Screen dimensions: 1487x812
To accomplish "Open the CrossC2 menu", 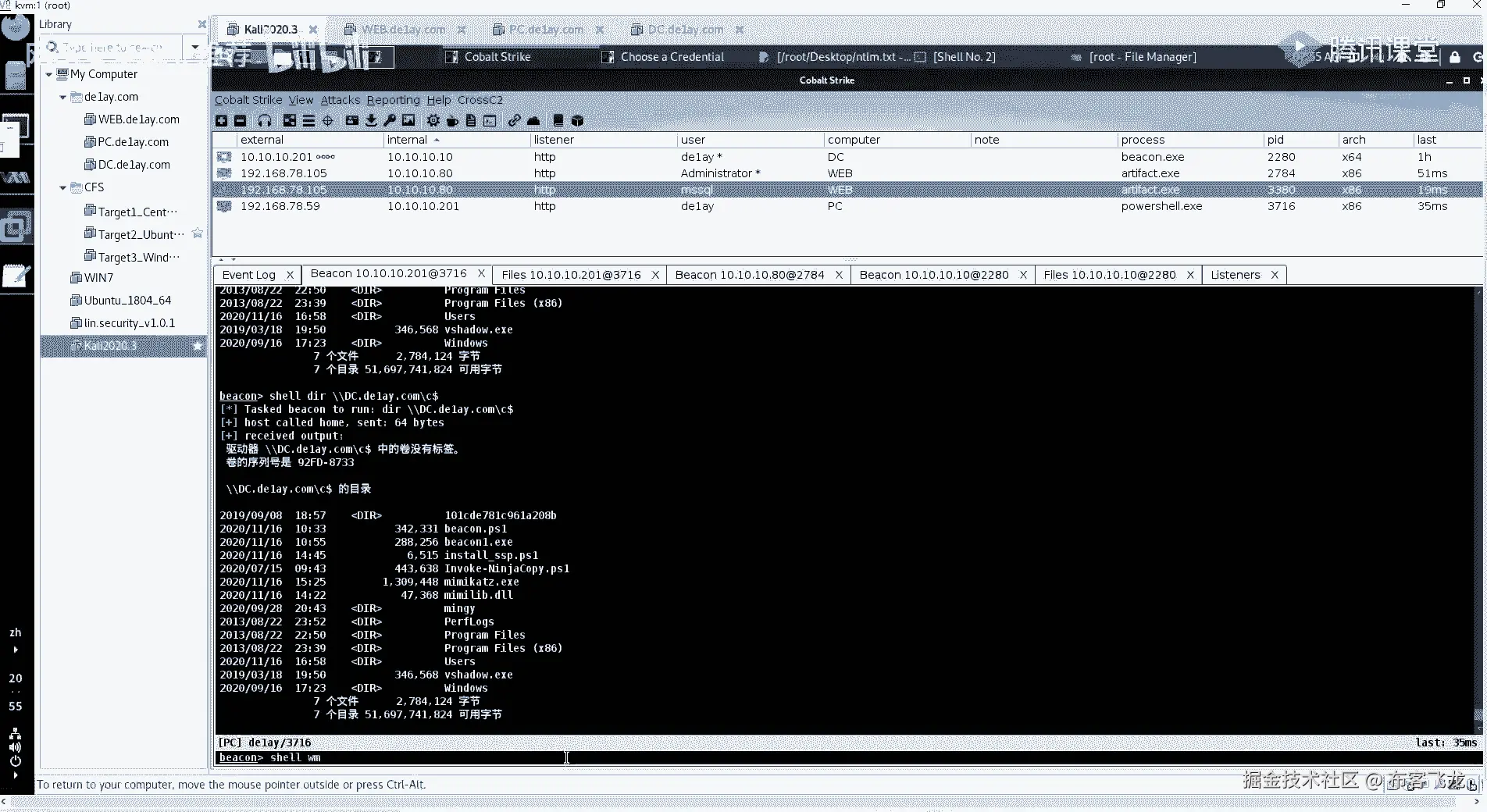I will [480, 100].
